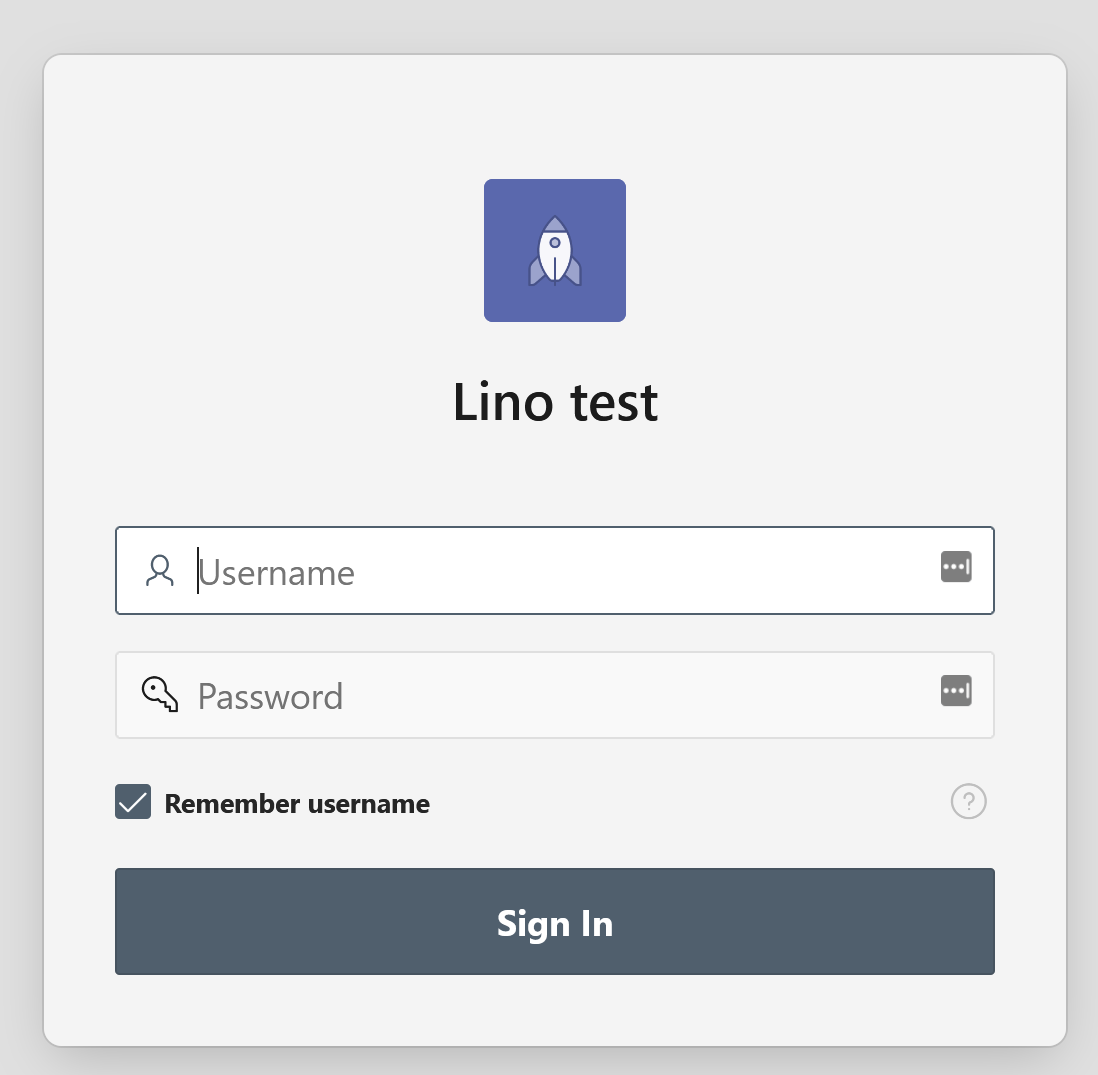Viewport: 1098px width, 1075px height.
Task: Open the question mark help icon
Action: click(968, 801)
